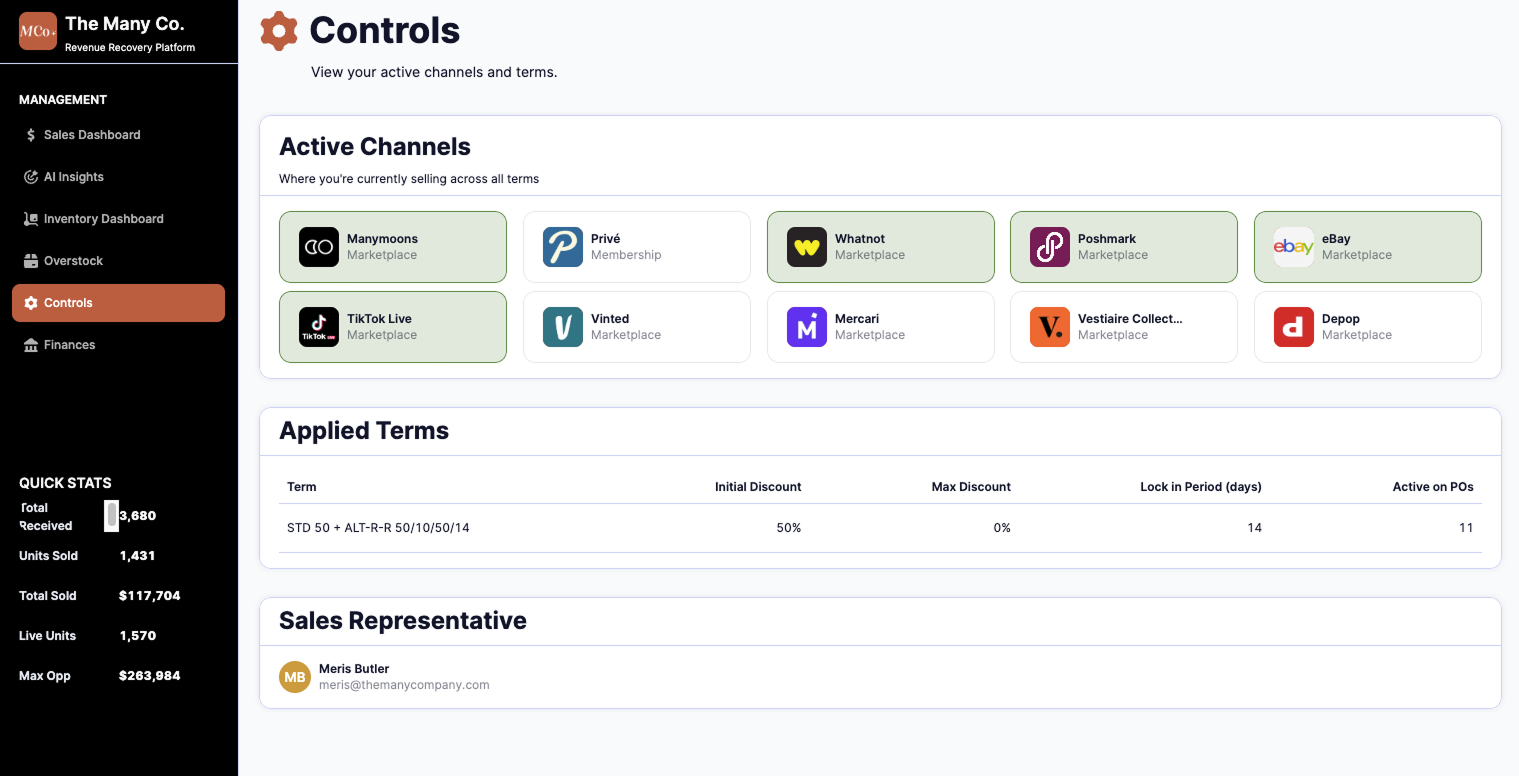This screenshot has width=1519, height=776.
Task: Click the Active on POs column header
Action: 1433,487
